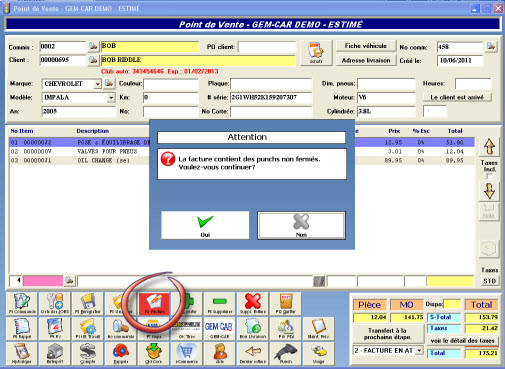This screenshot has height=369, width=505.
Task: Click the F11 Bon de Travail gear folder icon
Action: click(88, 329)
